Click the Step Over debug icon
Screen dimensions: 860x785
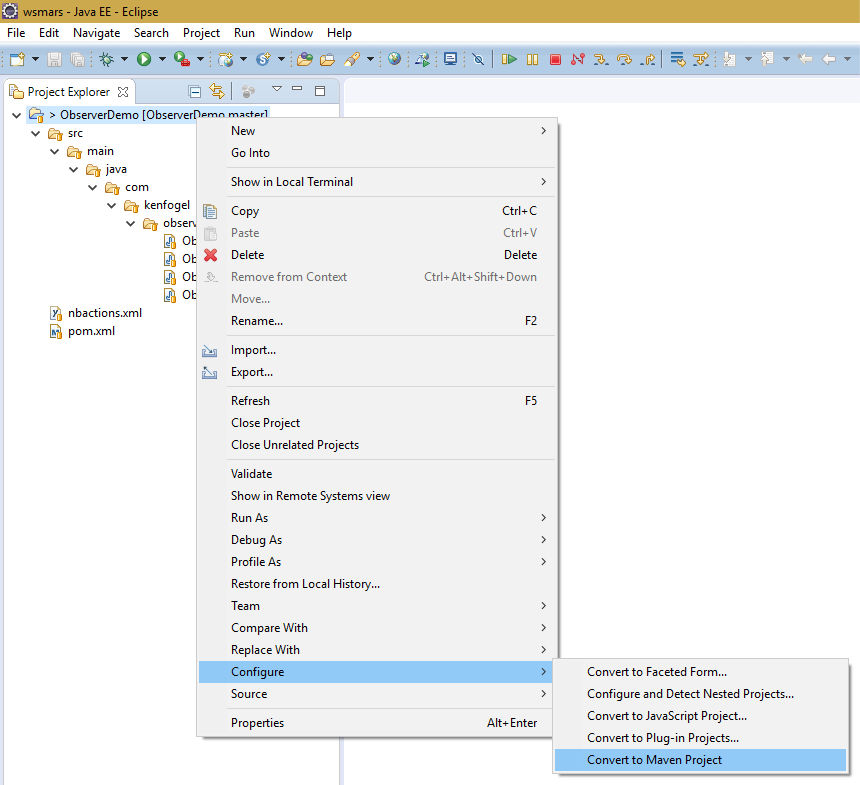[625, 60]
